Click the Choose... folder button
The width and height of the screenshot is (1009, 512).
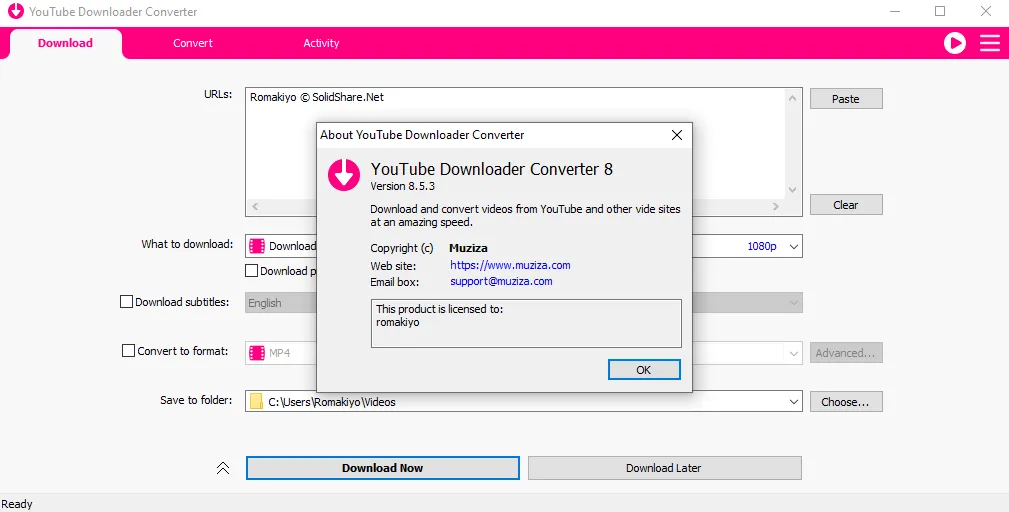846,402
